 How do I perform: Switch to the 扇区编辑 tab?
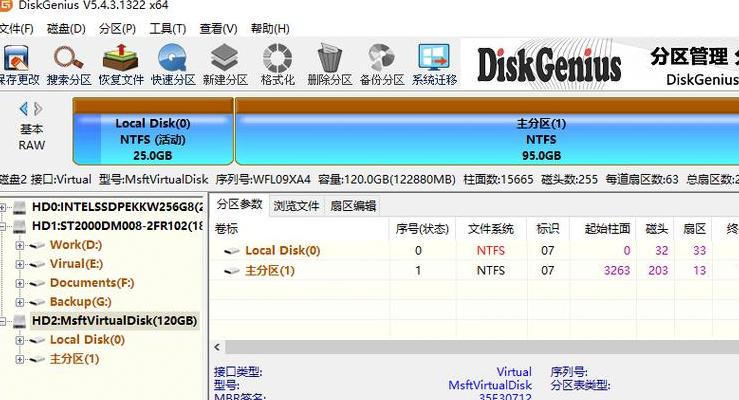tap(353, 206)
